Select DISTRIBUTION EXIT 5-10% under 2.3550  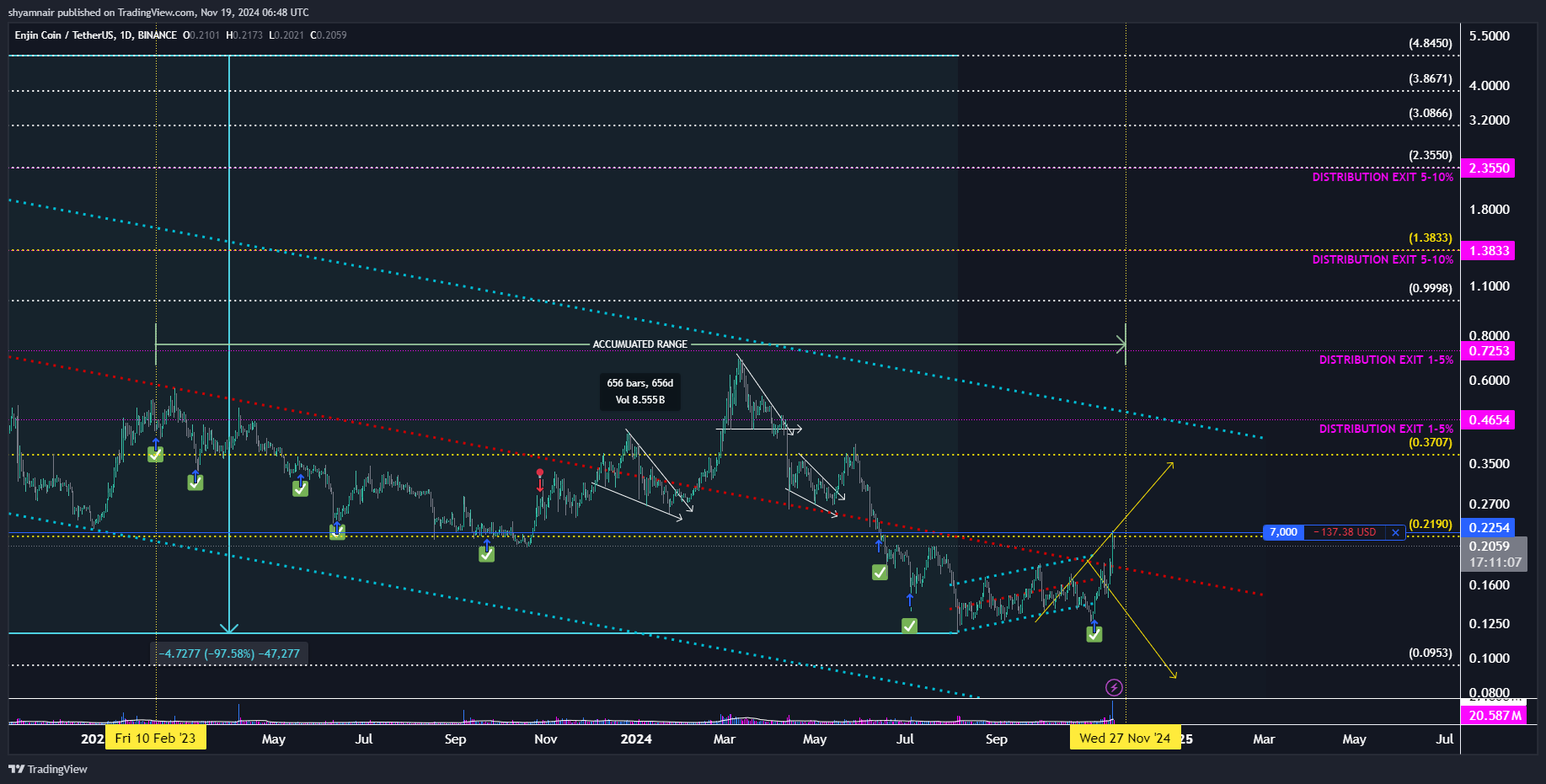(x=1383, y=178)
